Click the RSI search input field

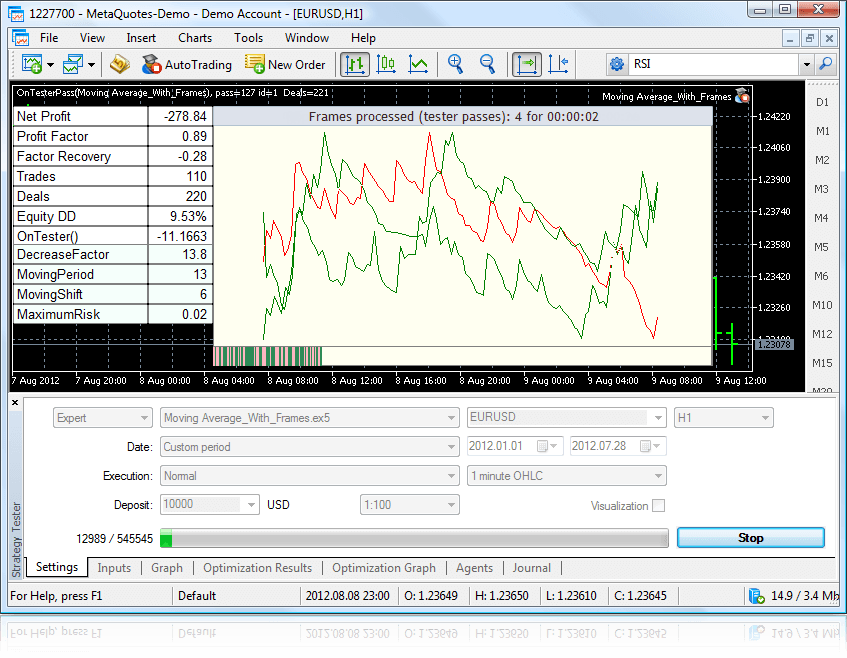(x=713, y=64)
